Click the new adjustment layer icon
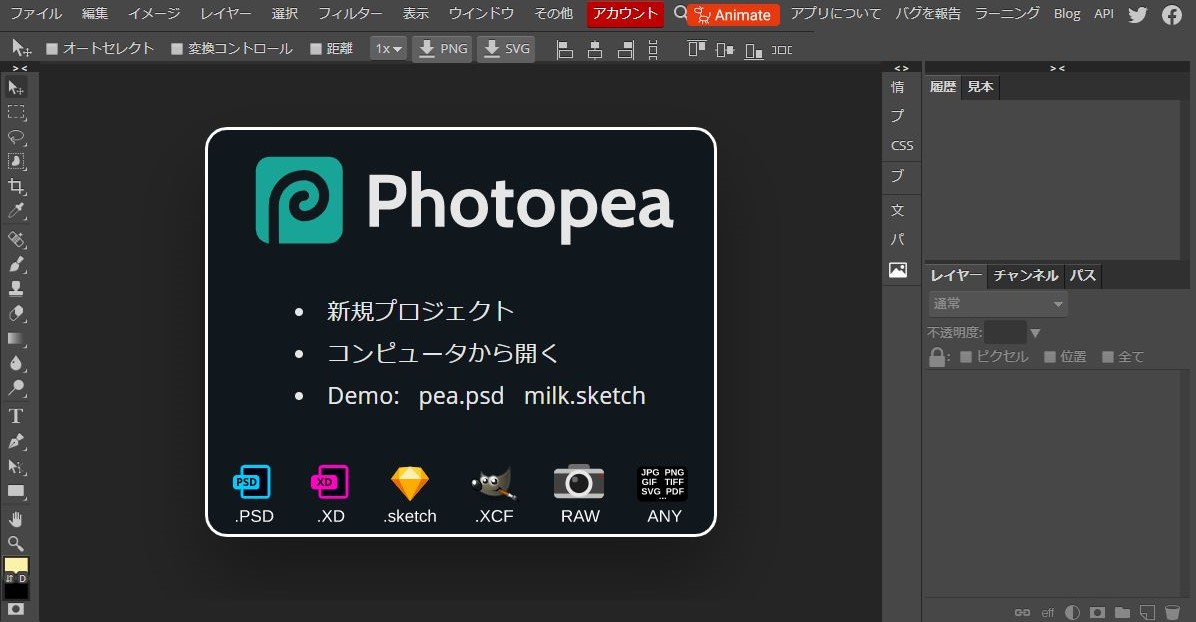 (x=1072, y=612)
